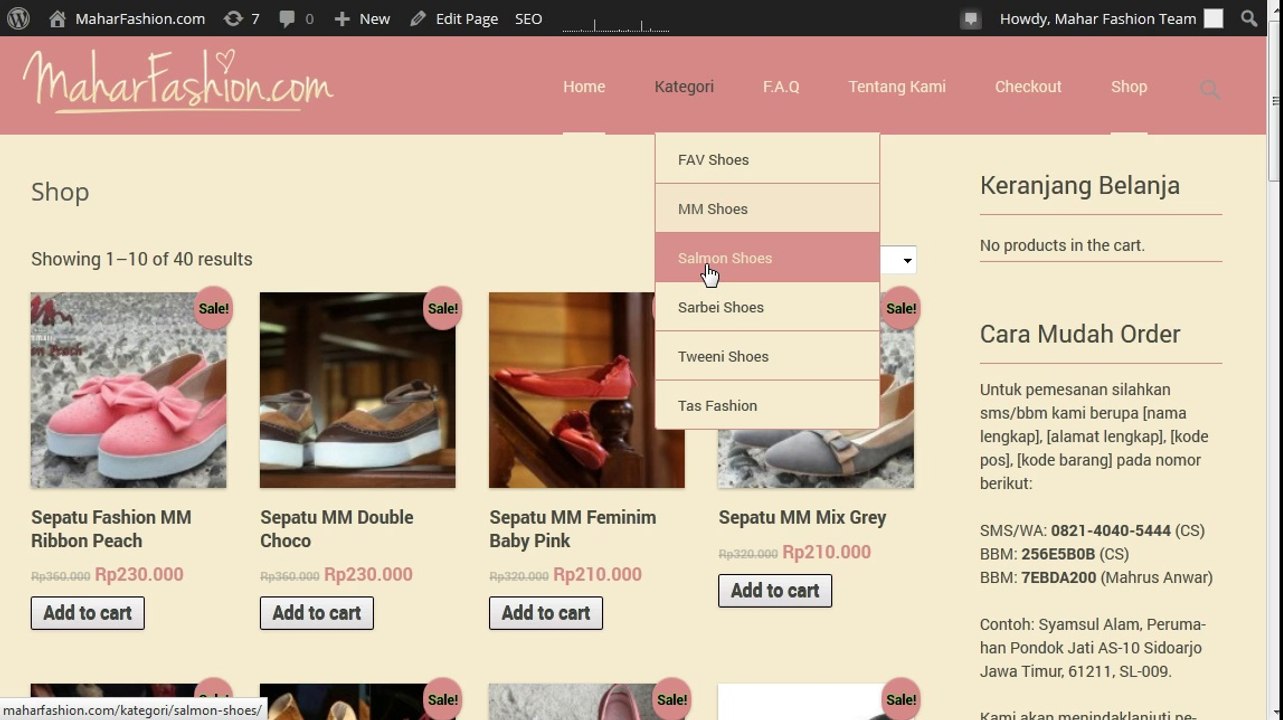Viewport: 1283px width, 720px height.
Task: Click Sepatu MM Double Choco title
Action: pyautogui.click(x=336, y=529)
